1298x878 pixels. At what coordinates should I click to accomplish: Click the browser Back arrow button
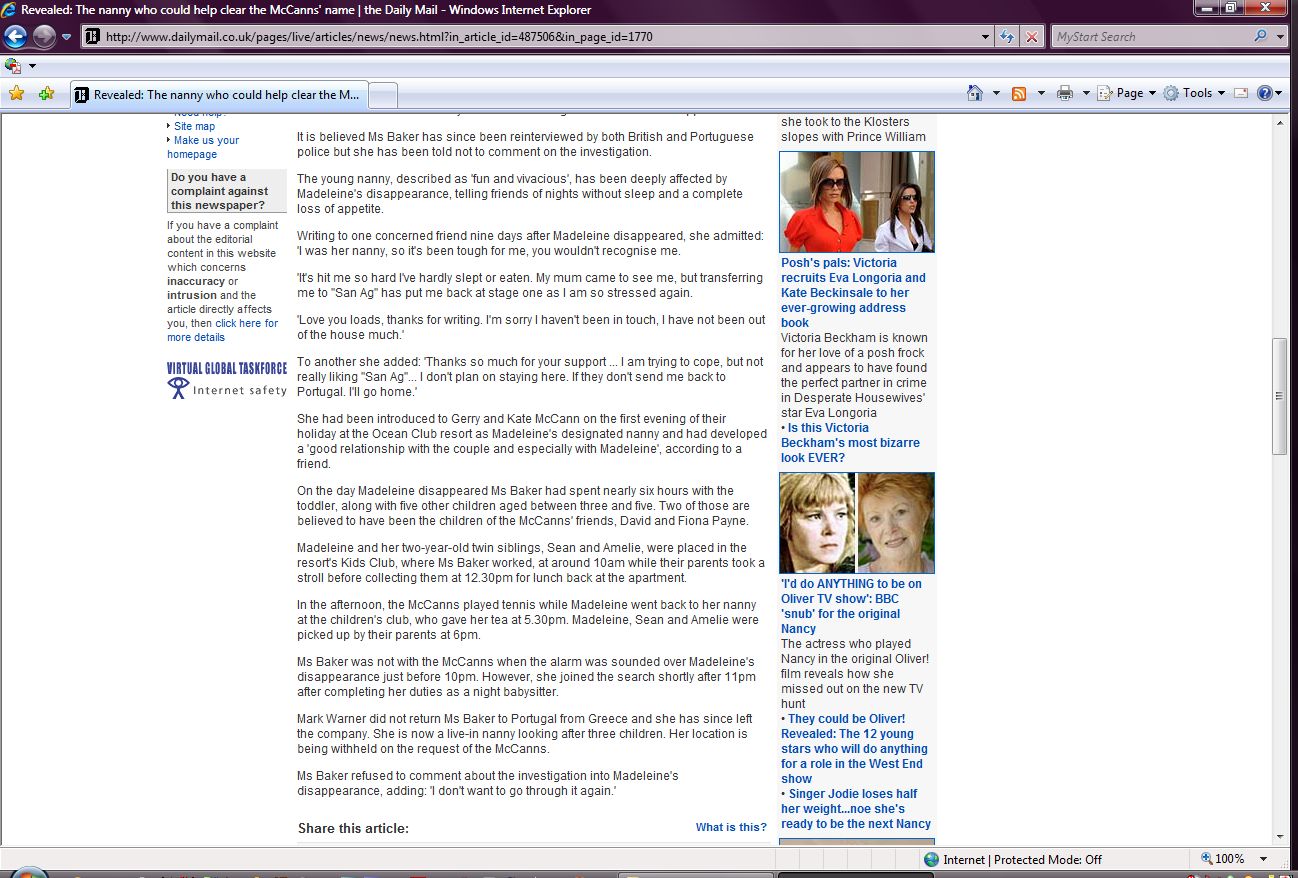[15, 37]
